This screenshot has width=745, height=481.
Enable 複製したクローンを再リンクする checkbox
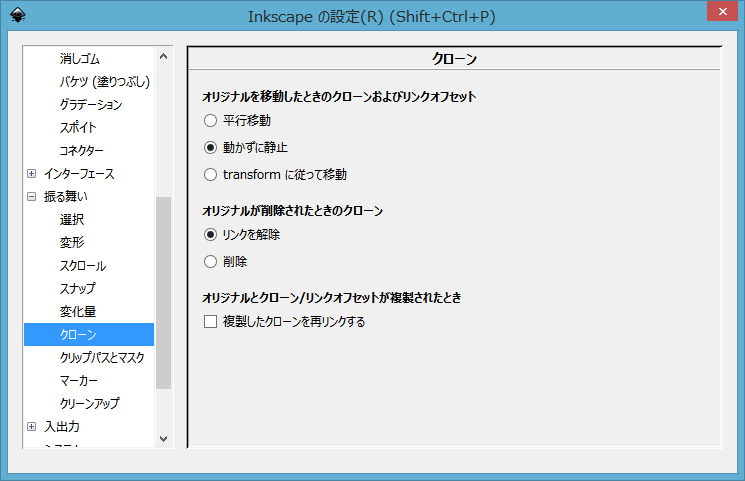pos(210,322)
